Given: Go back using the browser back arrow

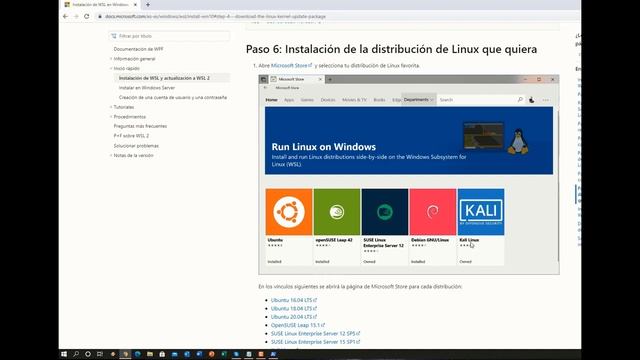Looking at the screenshot, I should click(65, 16).
